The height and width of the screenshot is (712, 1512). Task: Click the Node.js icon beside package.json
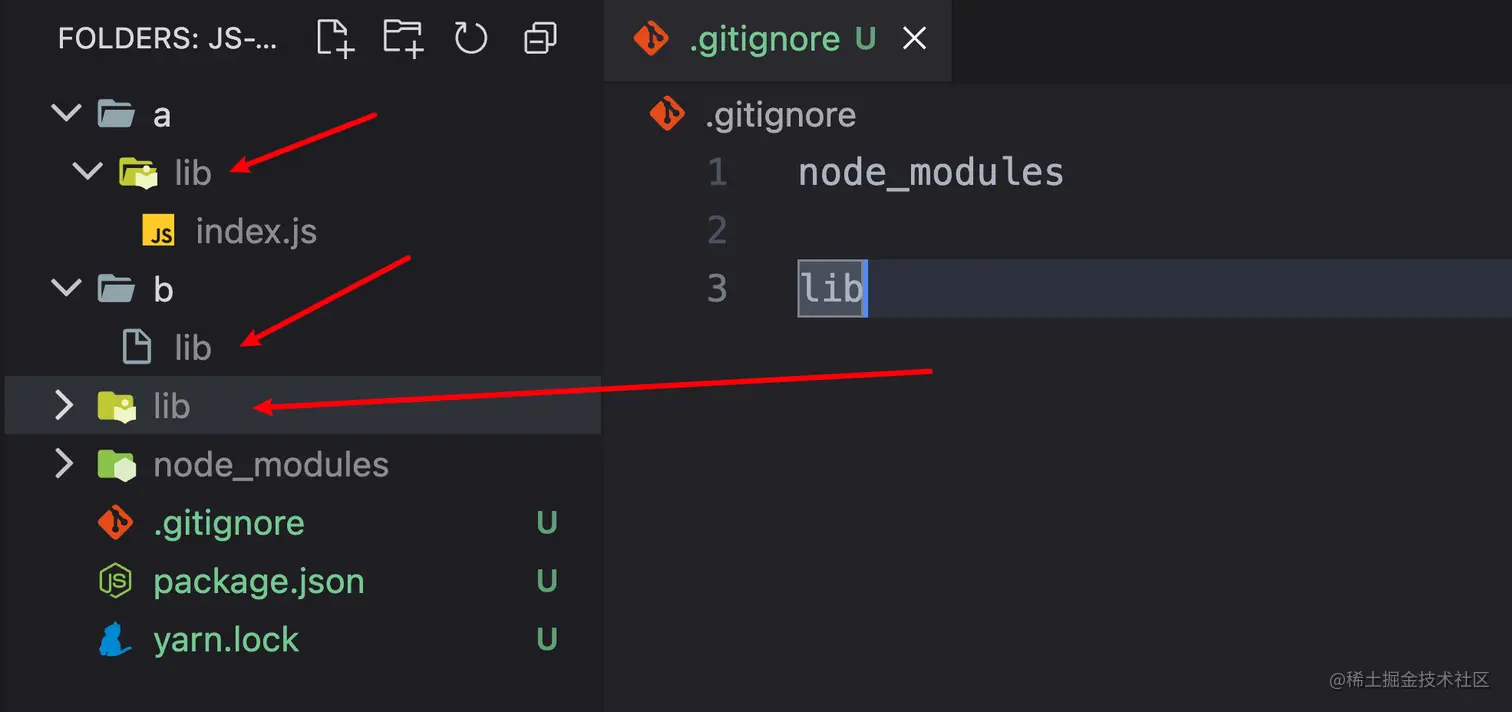click(116, 581)
